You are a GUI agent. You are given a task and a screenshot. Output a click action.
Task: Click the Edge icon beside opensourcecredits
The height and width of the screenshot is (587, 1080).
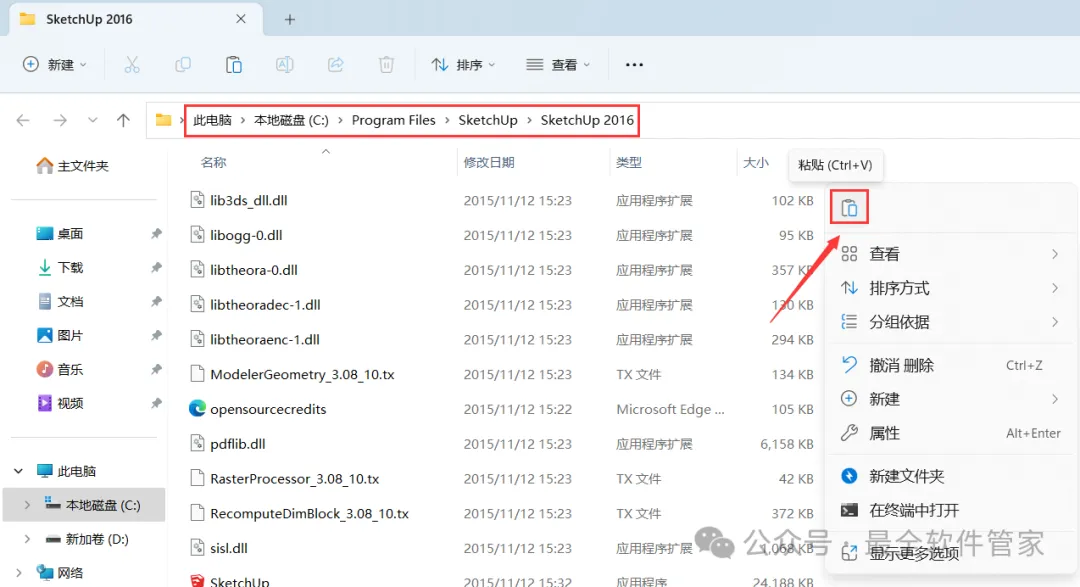pyautogui.click(x=197, y=409)
